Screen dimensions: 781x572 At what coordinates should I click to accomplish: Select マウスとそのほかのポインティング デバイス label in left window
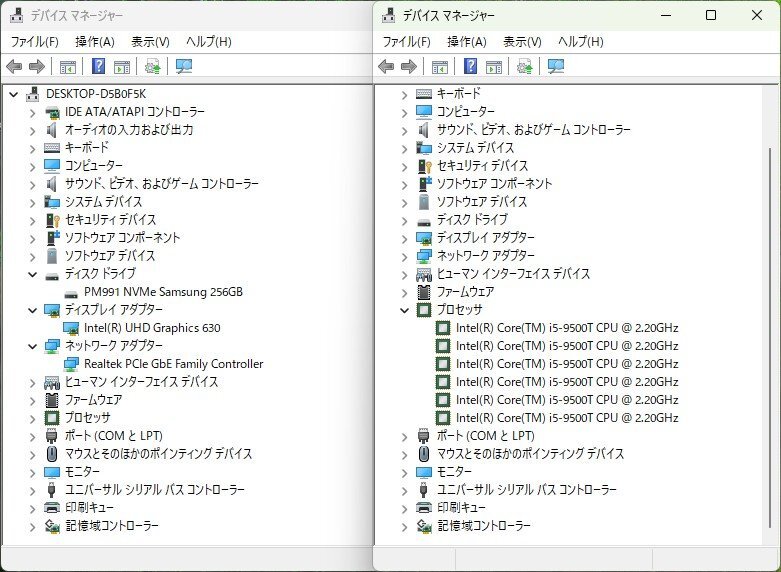point(158,454)
